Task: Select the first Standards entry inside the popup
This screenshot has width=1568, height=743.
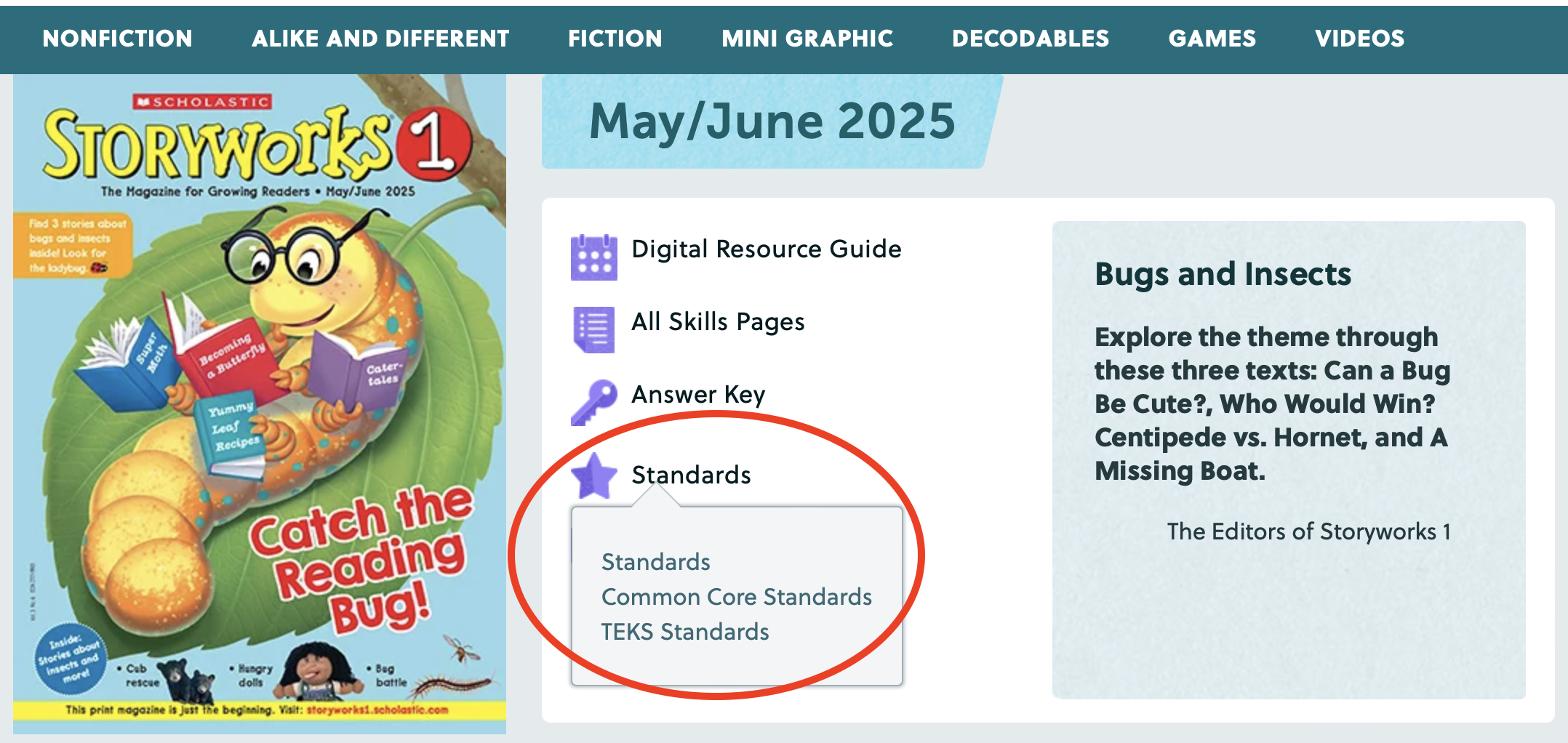Action: click(x=655, y=562)
